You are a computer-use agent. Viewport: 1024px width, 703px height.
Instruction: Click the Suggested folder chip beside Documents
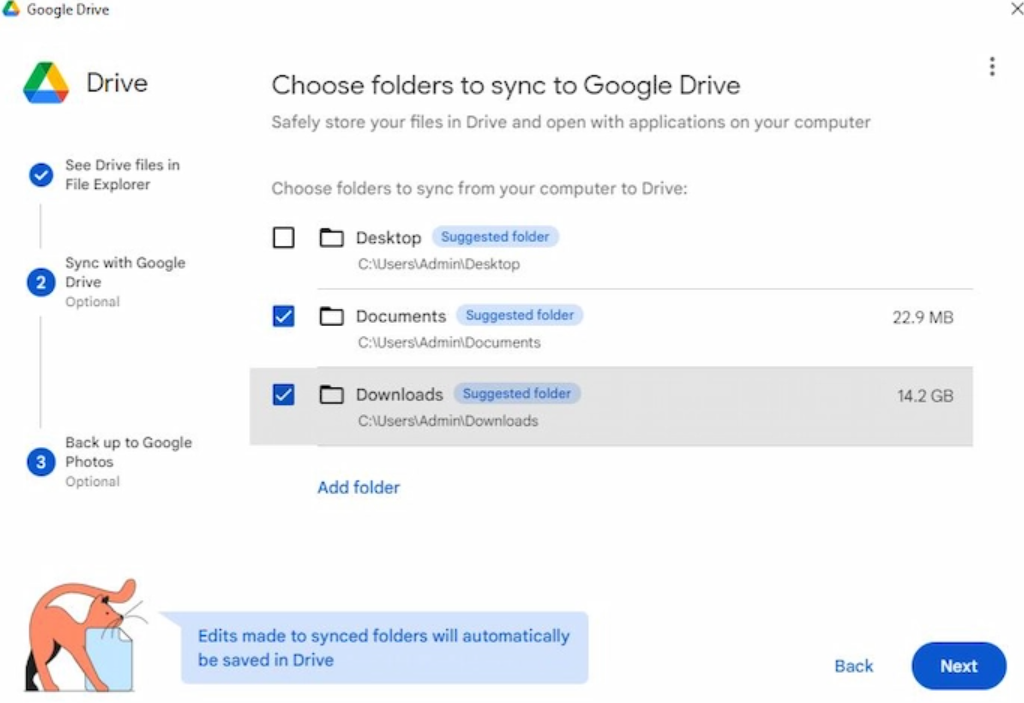pos(520,314)
